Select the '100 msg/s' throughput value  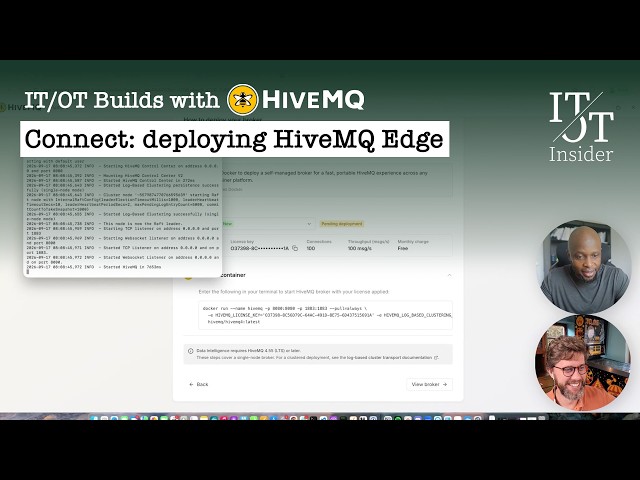[x=360, y=248]
